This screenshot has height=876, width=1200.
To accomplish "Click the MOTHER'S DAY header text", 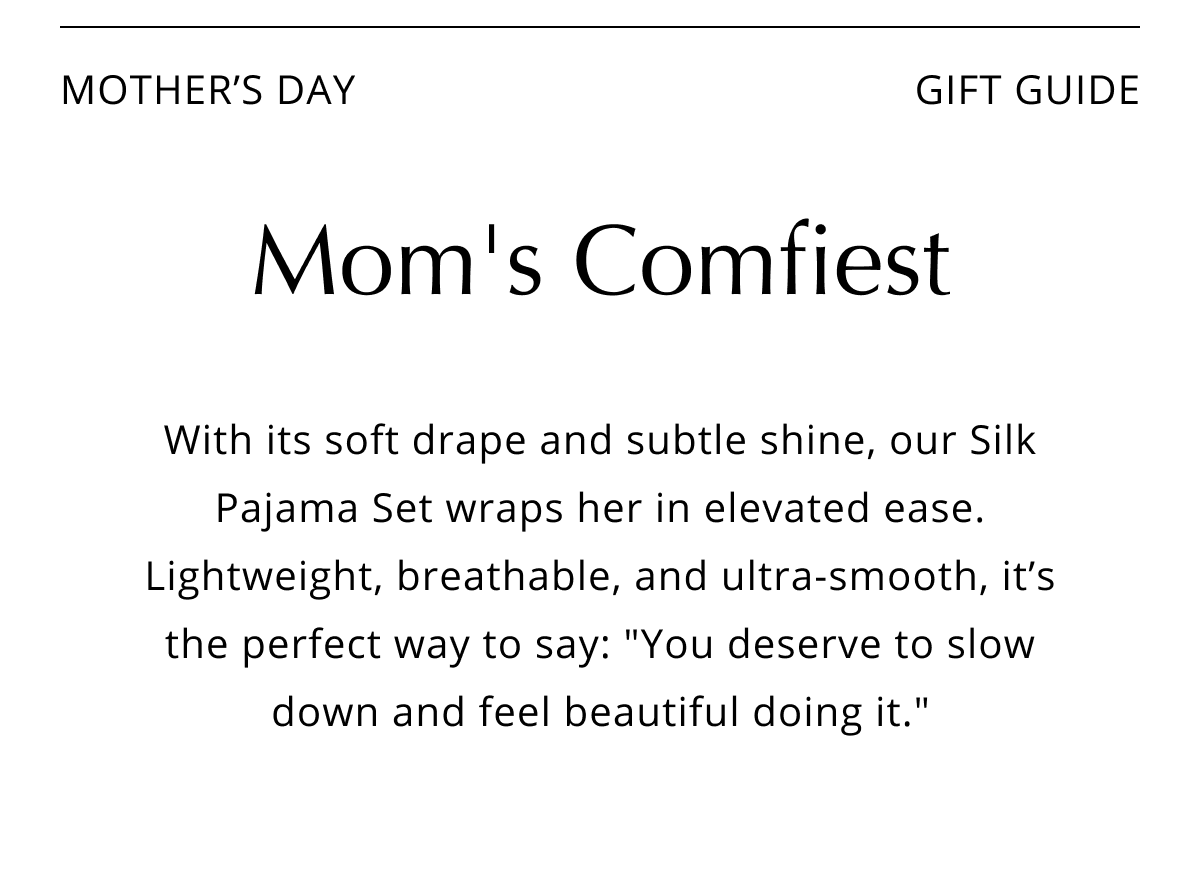I will [x=208, y=90].
